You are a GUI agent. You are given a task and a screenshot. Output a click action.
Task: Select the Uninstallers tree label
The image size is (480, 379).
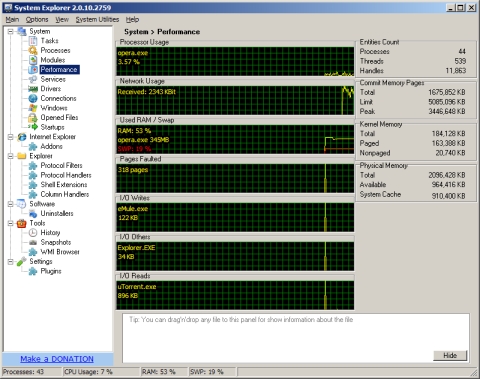(57, 214)
